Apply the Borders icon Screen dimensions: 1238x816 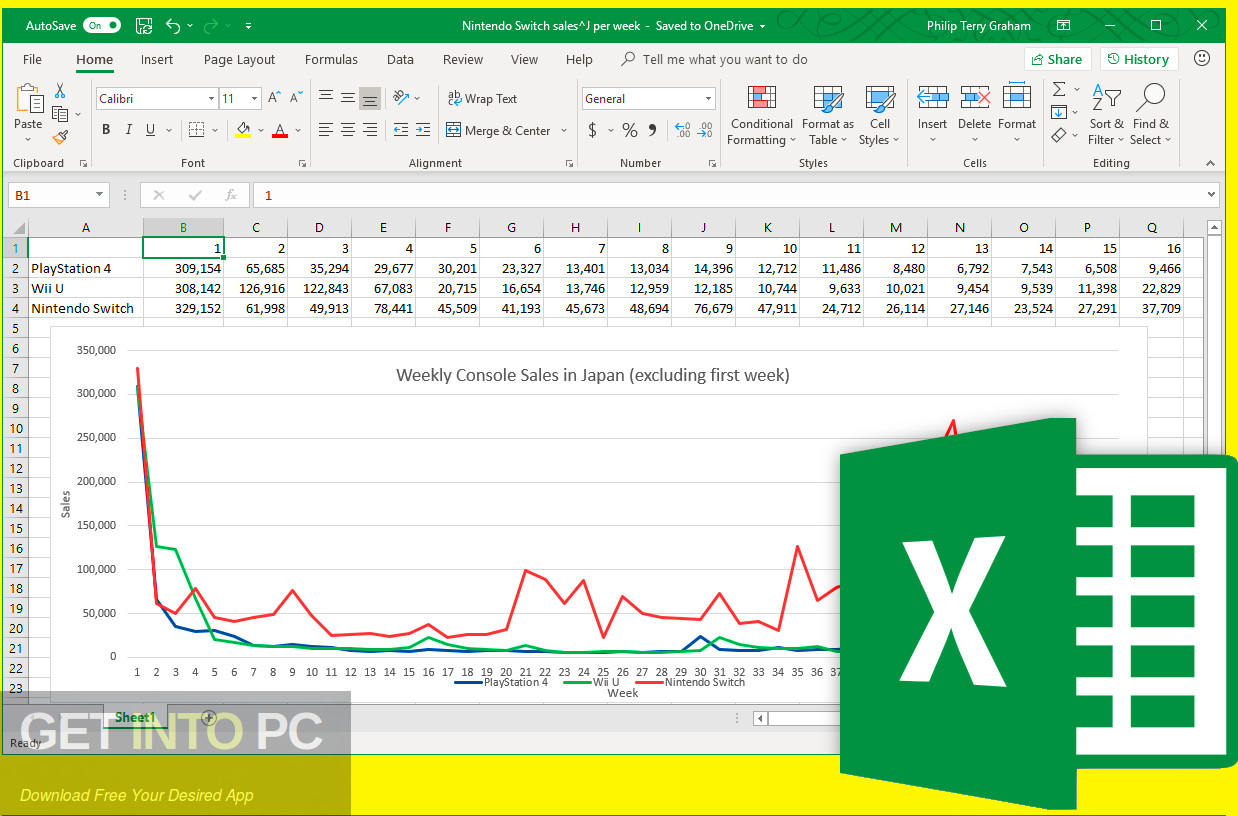point(196,130)
